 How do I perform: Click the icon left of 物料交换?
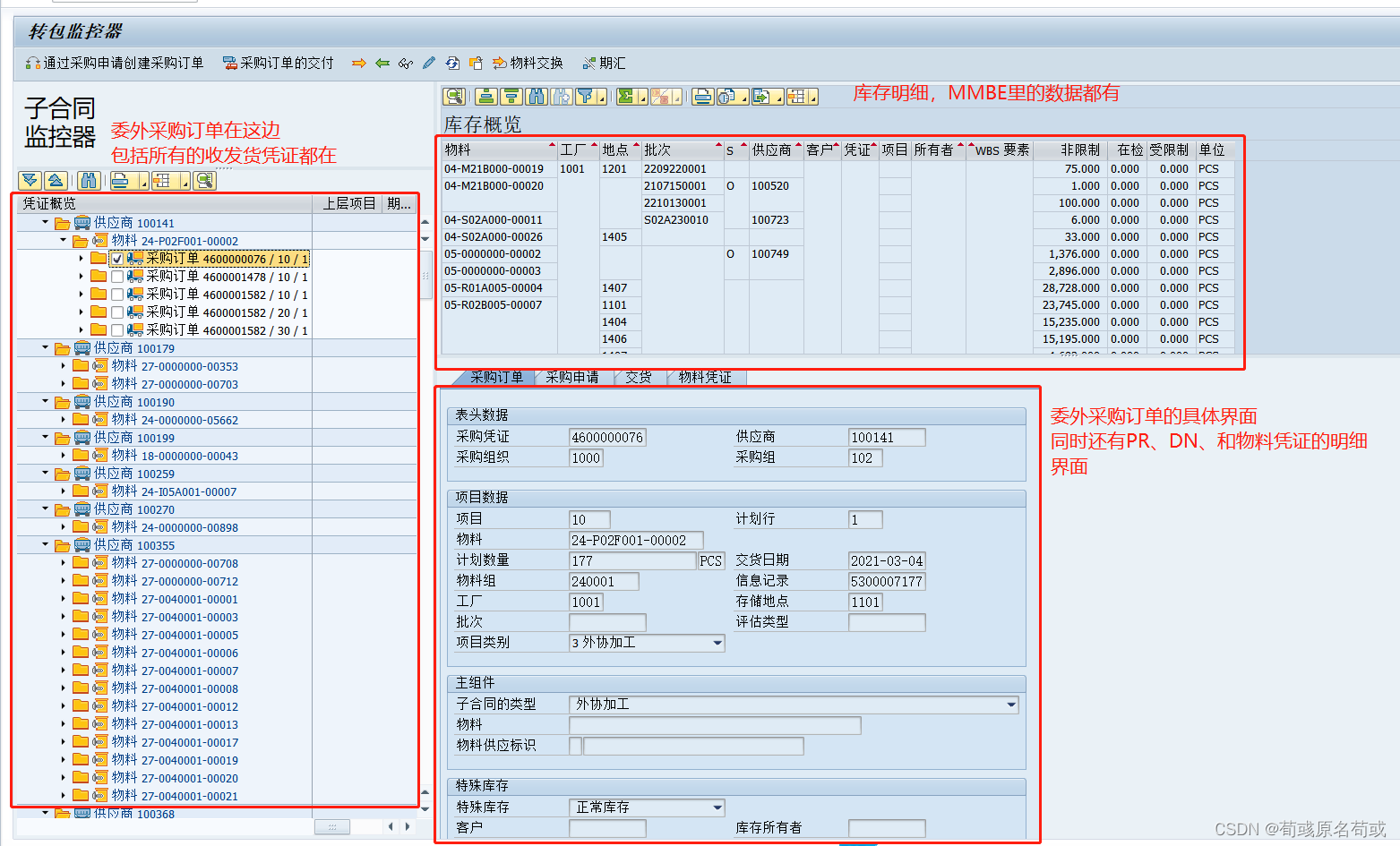pos(500,63)
